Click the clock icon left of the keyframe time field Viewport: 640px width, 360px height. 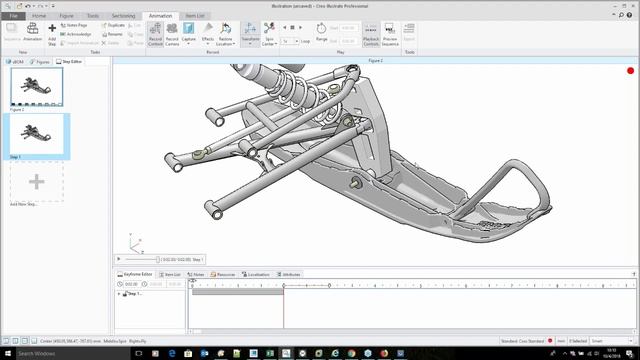click(x=120, y=284)
